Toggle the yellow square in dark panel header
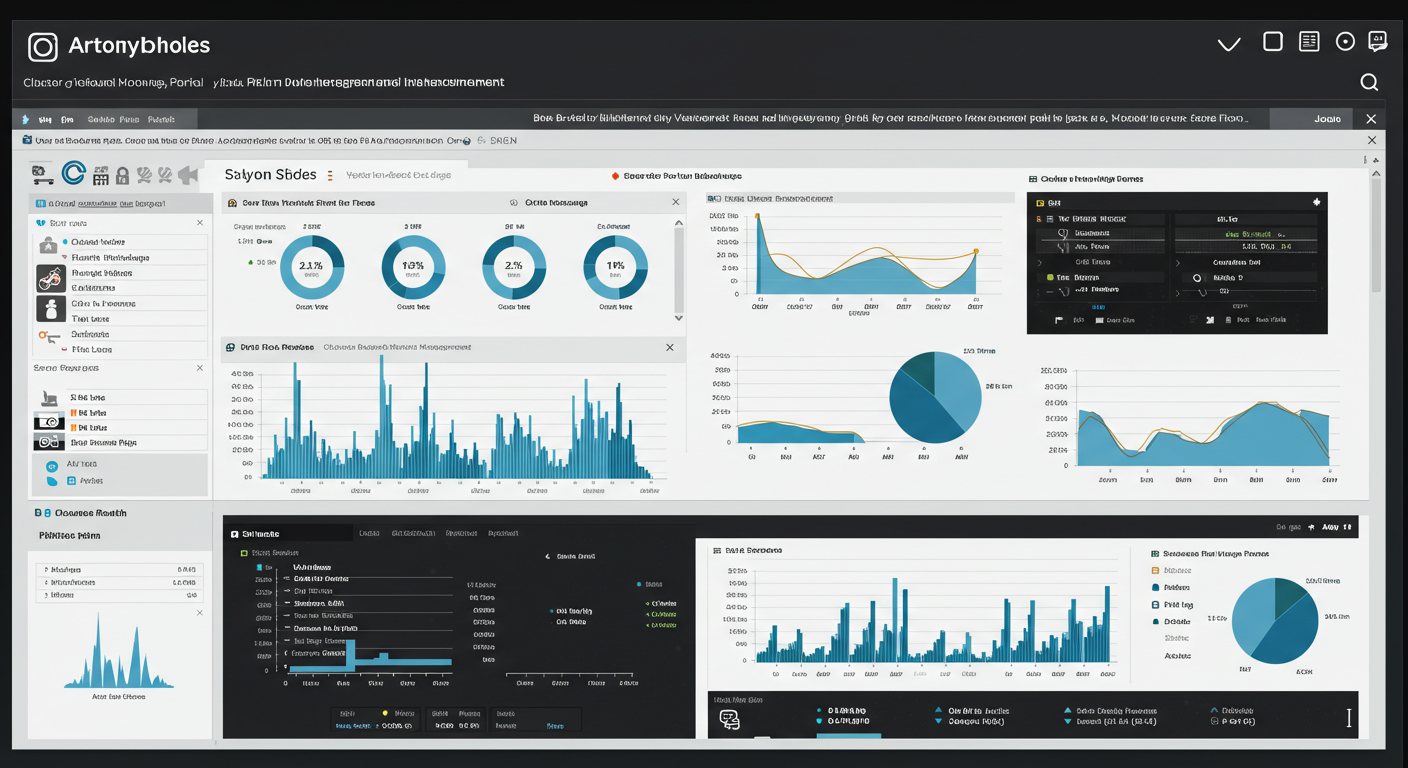Viewport: 1408px width, 768px height. (x=1040, y=203)
